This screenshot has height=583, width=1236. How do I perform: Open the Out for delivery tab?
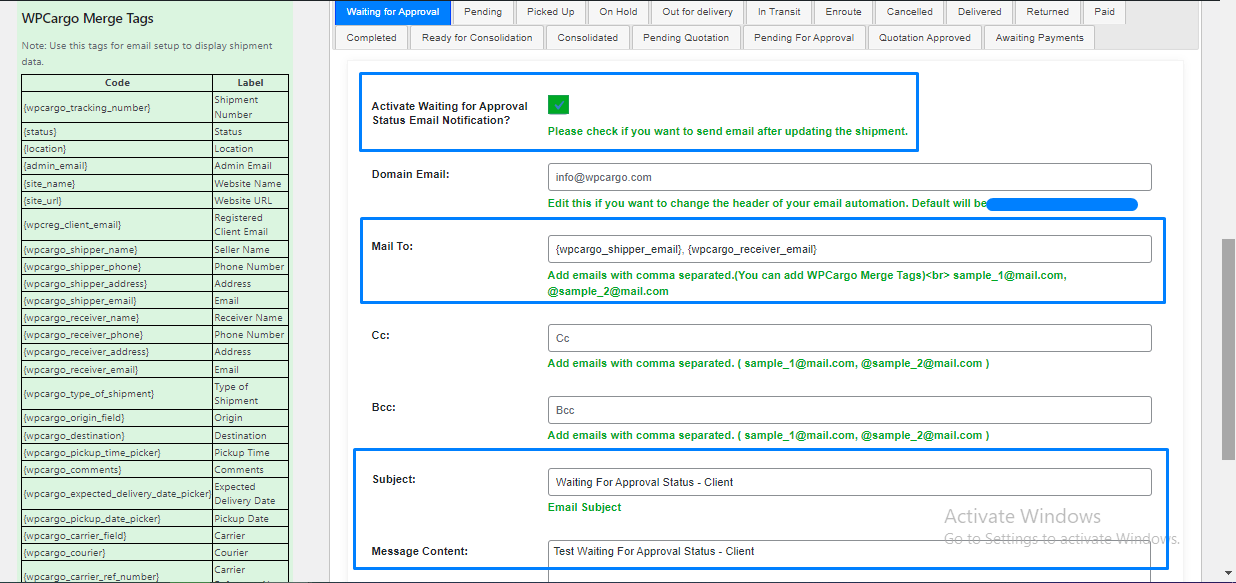[697, 12]
